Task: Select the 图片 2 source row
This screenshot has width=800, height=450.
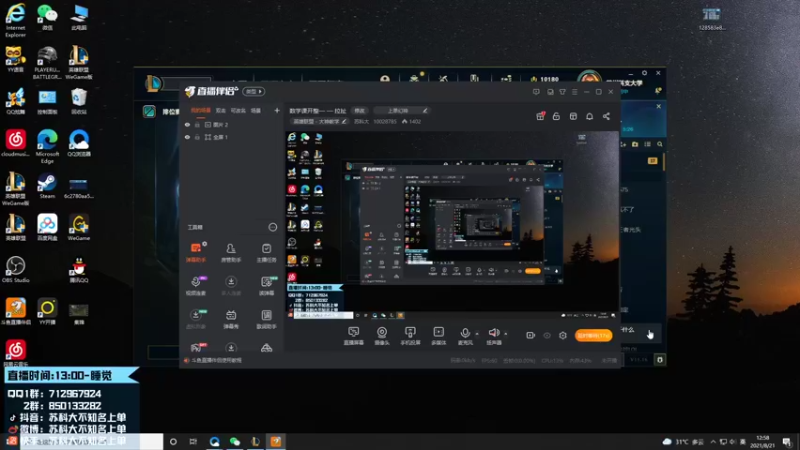Action: coord(231,124)
